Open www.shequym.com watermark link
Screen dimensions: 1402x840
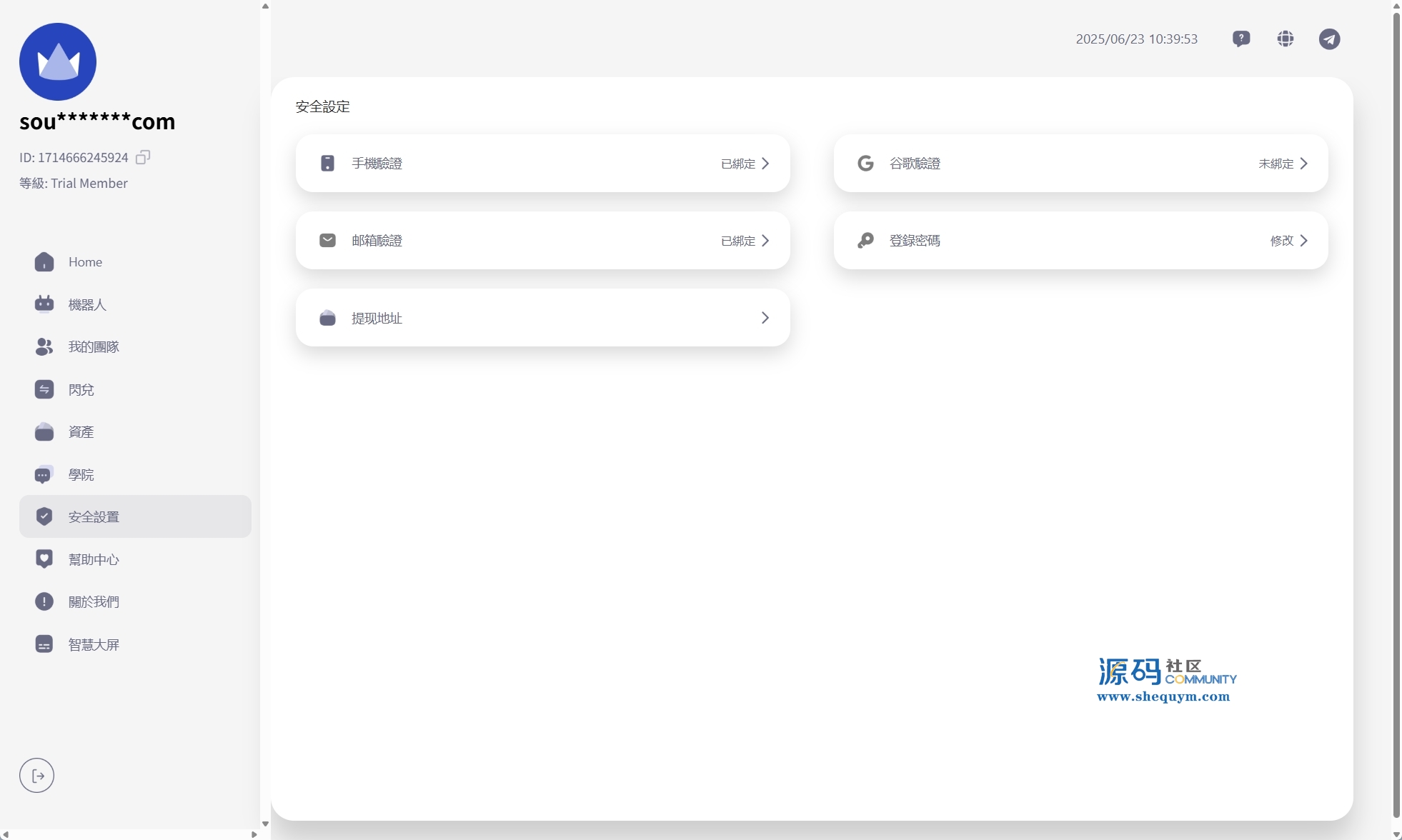[1163, 696]
